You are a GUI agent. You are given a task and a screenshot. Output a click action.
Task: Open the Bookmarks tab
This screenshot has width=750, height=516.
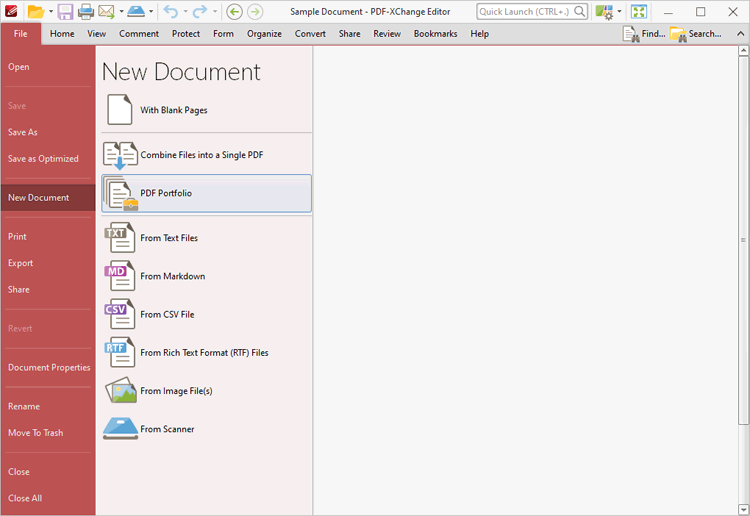pos(435,34)
